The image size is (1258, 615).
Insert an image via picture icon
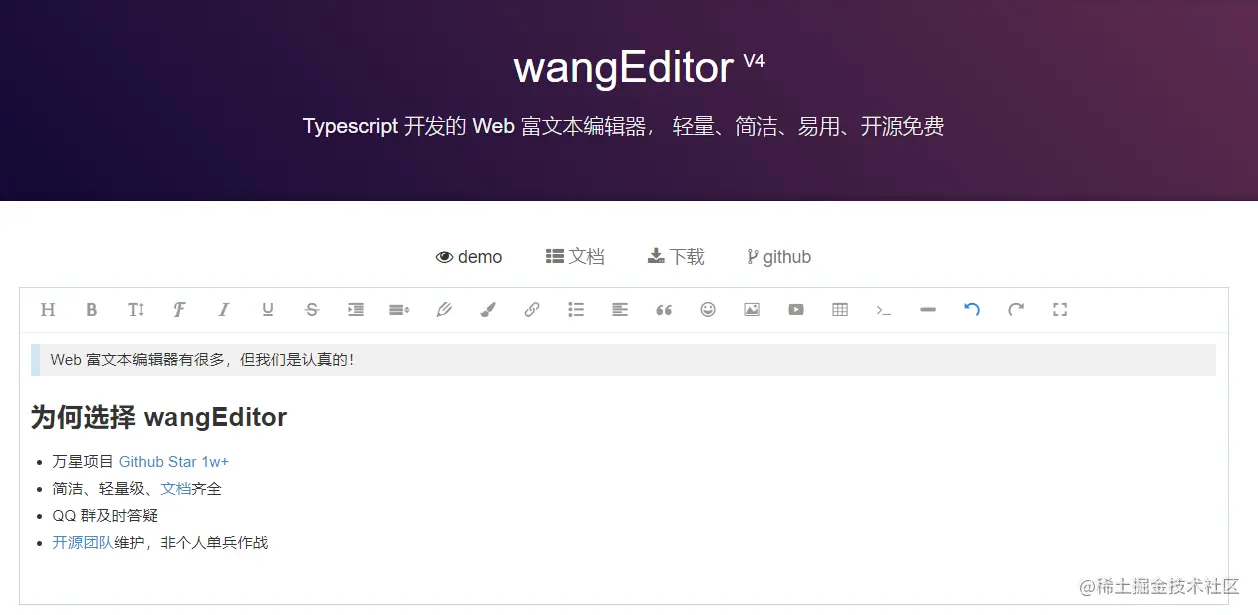point(752,310)
